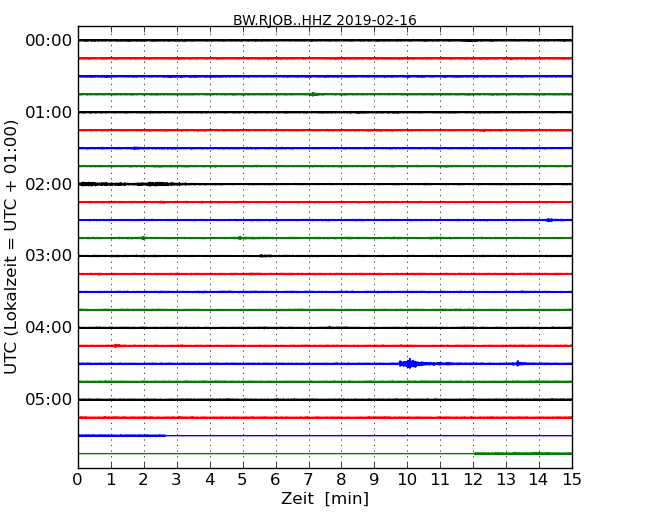Click the 05:00 time label

click(49, 399)
